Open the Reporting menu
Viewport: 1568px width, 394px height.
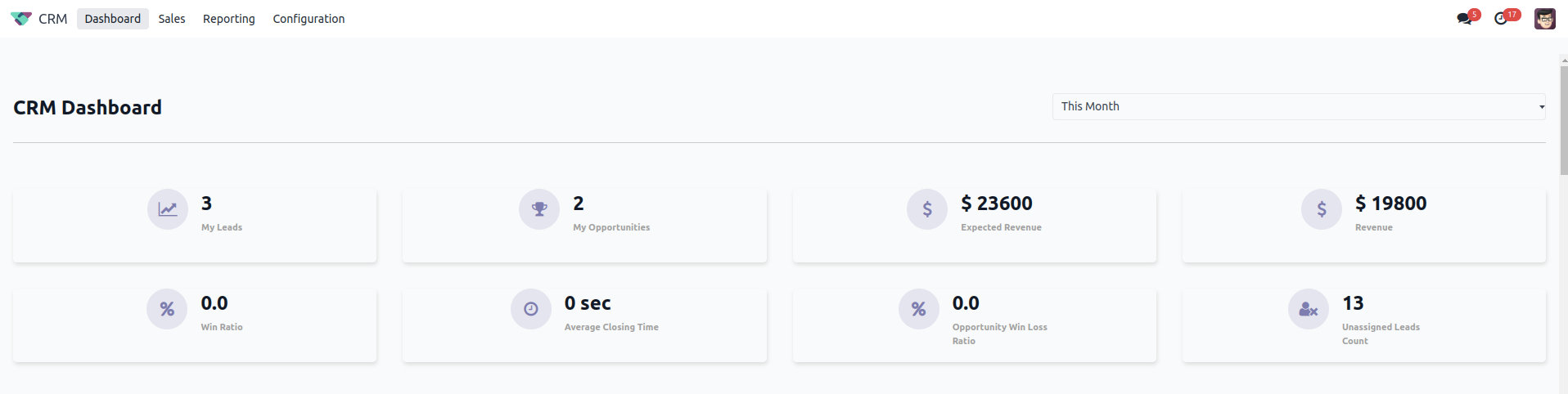(x=229, y=19)
